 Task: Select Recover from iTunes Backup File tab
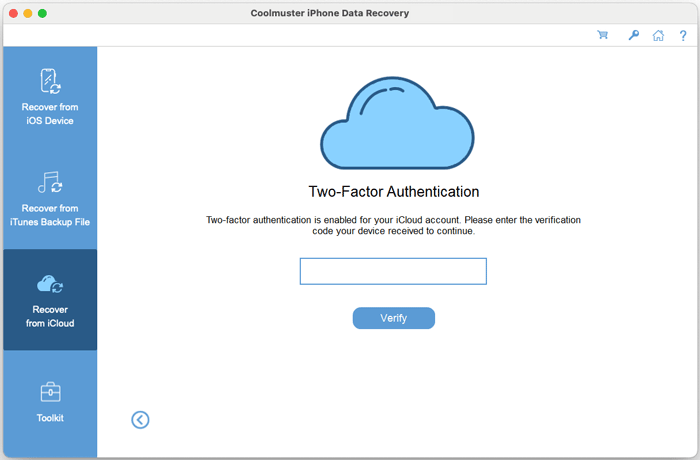[x=50, y=198]
